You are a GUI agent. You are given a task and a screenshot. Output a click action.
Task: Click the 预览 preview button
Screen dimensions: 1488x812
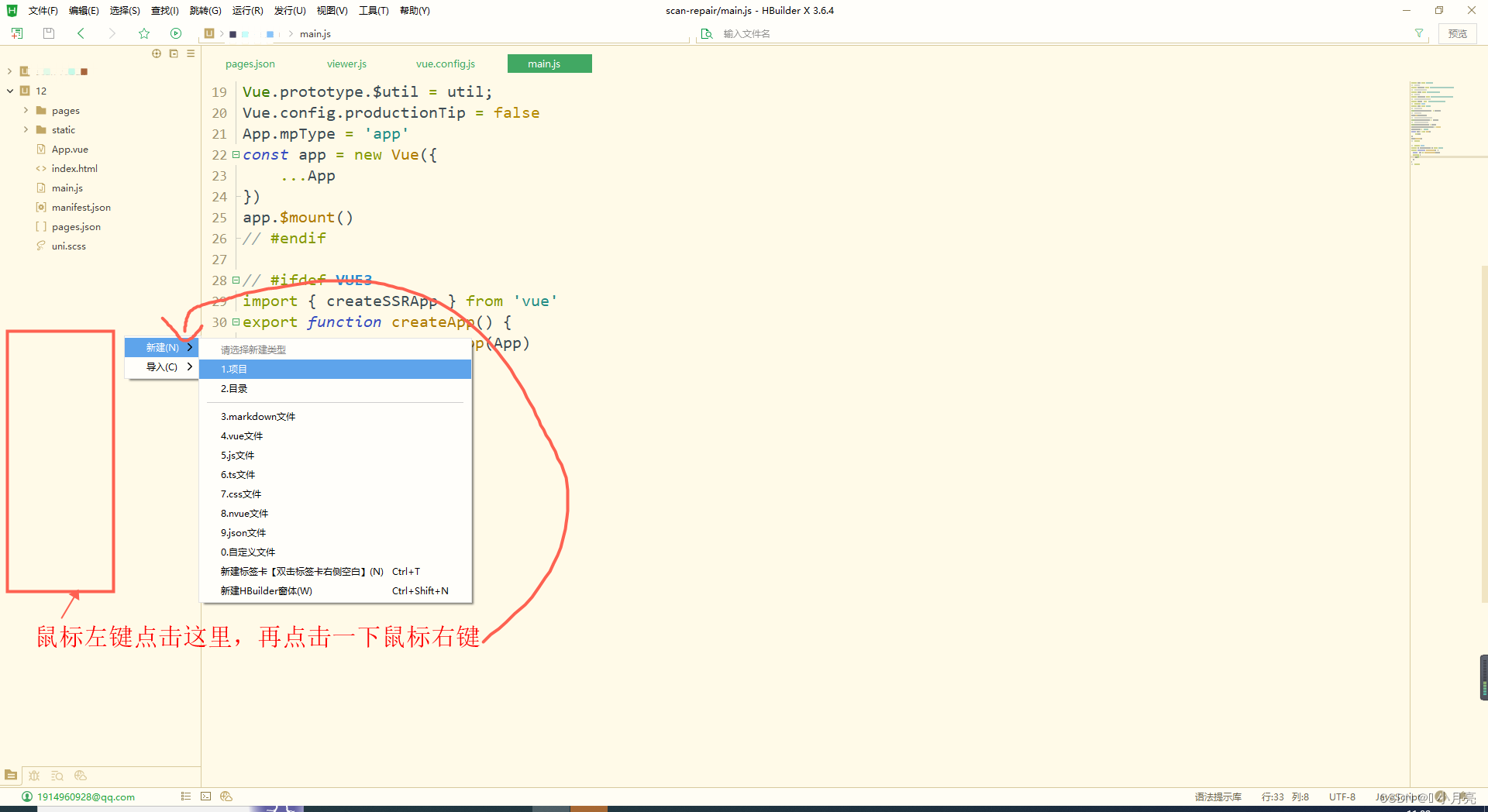[x=1458, y=33]
